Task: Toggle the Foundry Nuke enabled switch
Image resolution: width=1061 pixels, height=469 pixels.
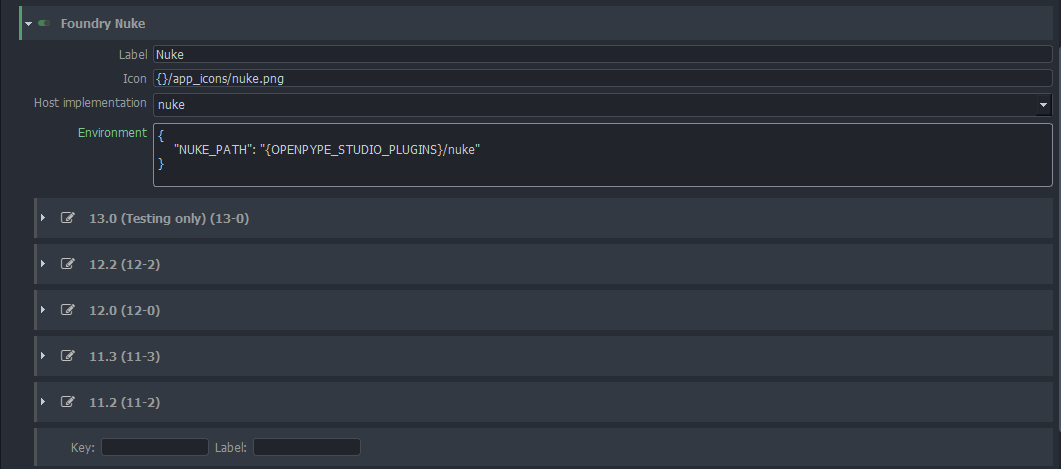Action: click(45, 23)
